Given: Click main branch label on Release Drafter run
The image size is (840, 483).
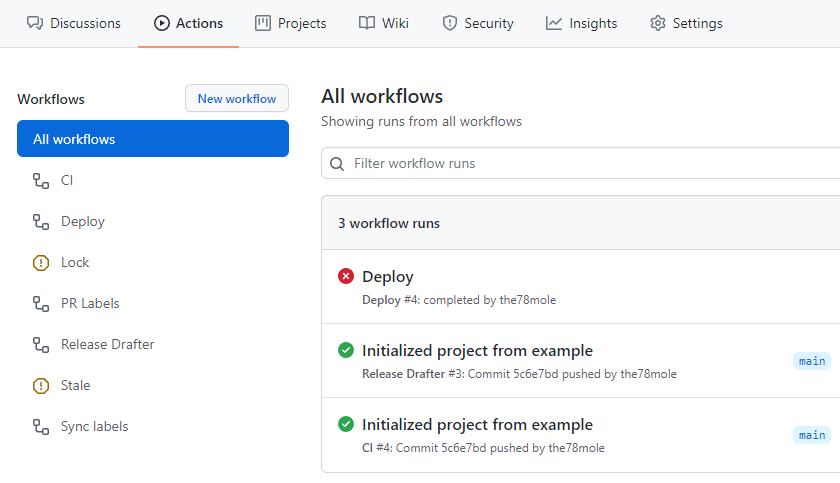Looking at the screenshot, I should pyautogui.click(x=812, y=361).
